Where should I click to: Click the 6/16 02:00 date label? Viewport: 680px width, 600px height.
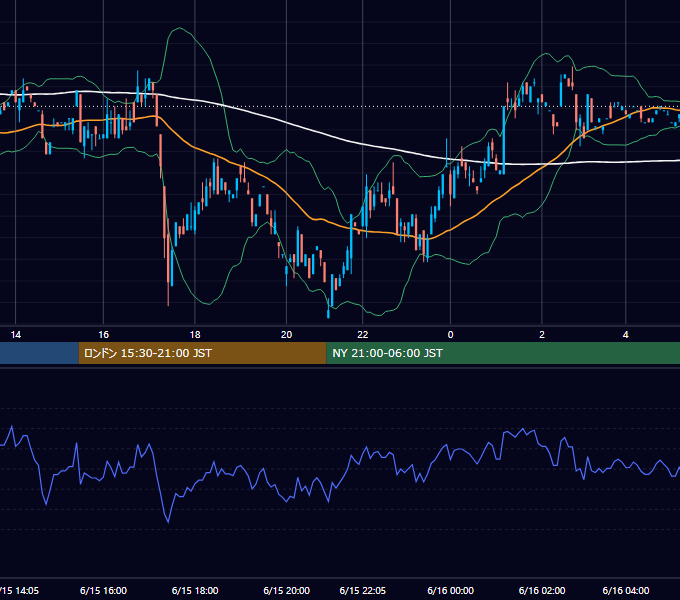coord(542,590)
